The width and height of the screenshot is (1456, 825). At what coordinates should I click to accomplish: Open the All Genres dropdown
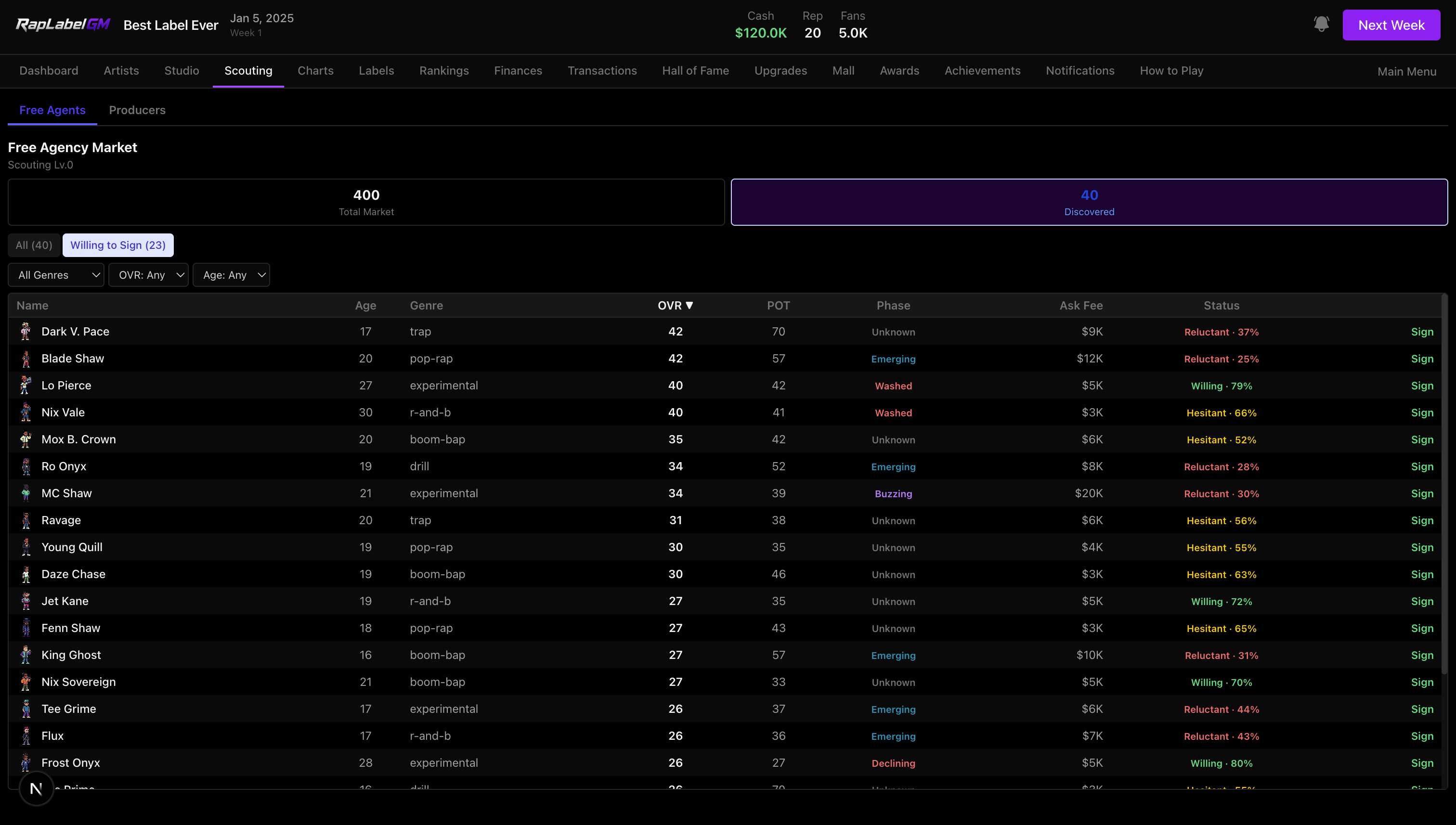(56, 275)
